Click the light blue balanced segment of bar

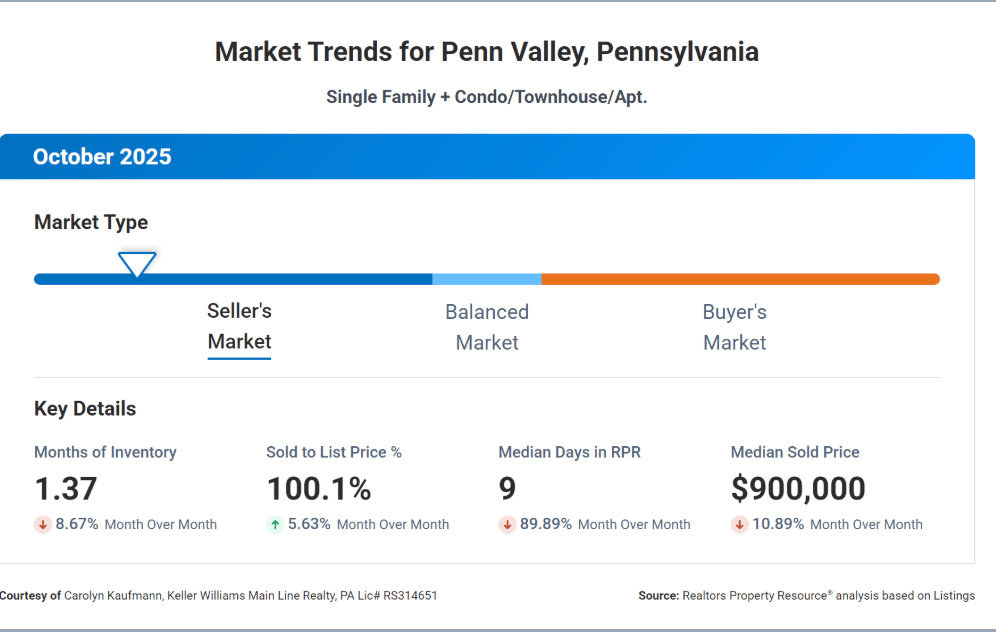(x=487, y=279)
